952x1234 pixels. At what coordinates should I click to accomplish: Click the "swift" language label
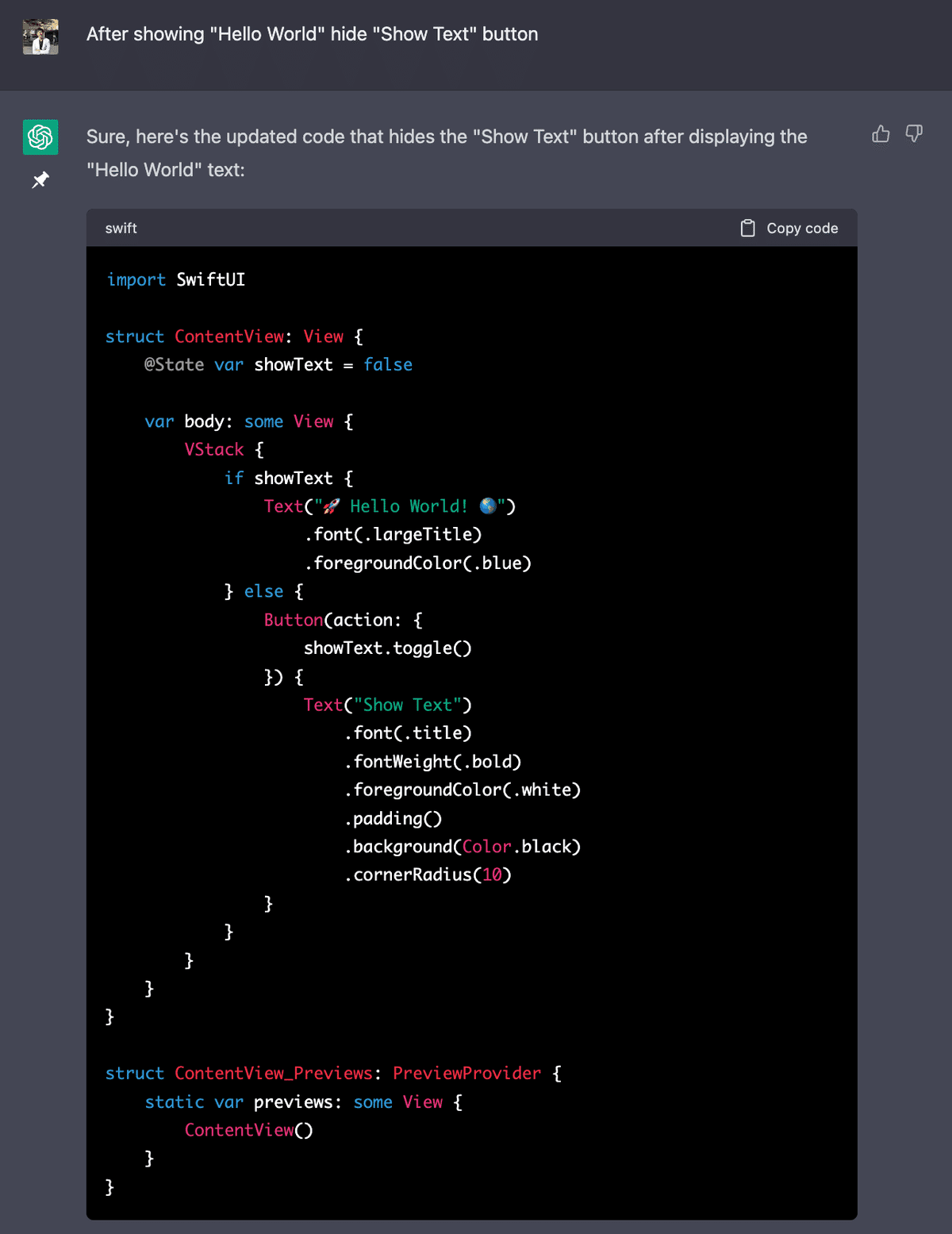(x=121, y=229)
